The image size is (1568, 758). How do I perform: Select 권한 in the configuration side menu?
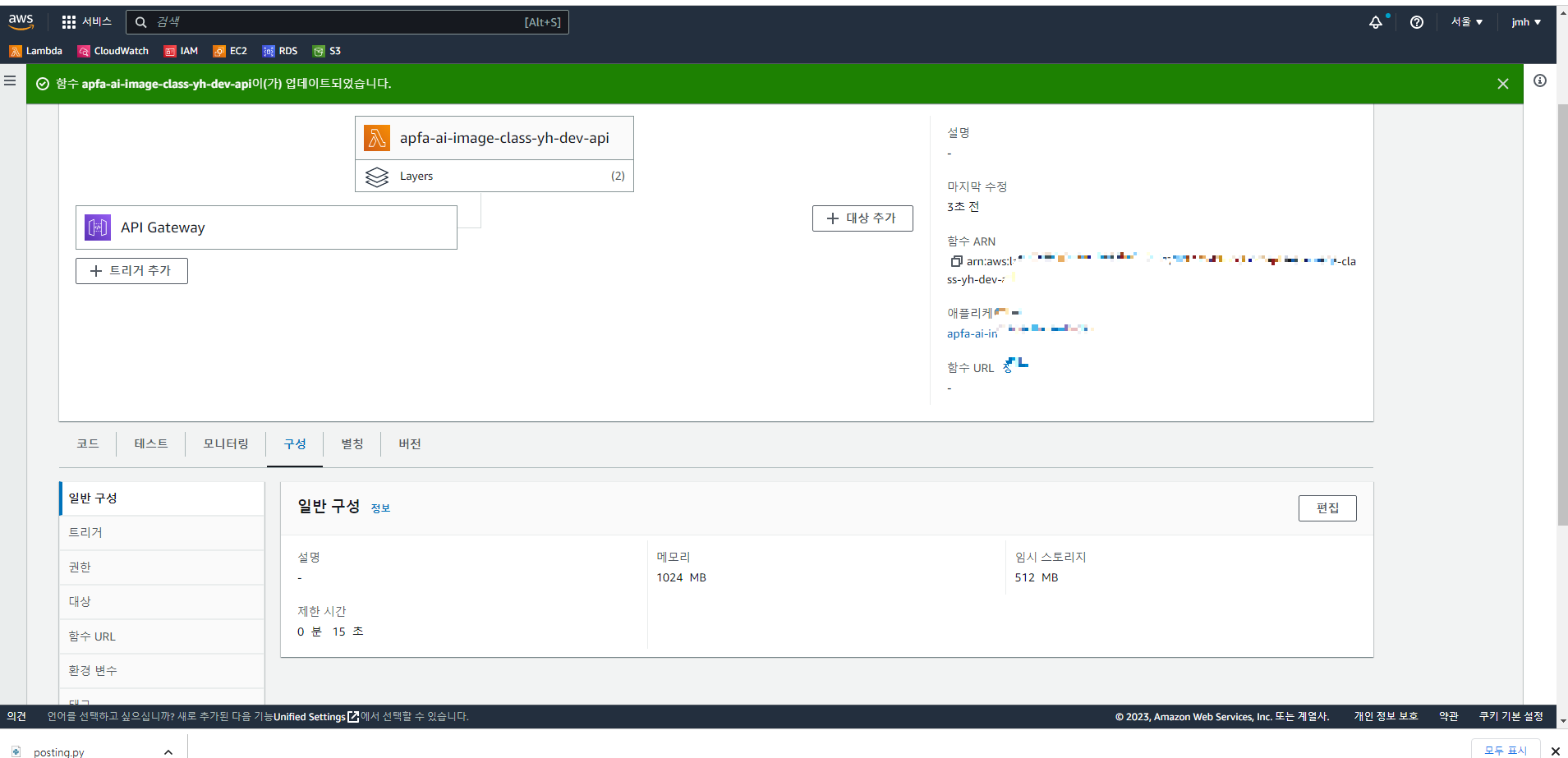163,567
